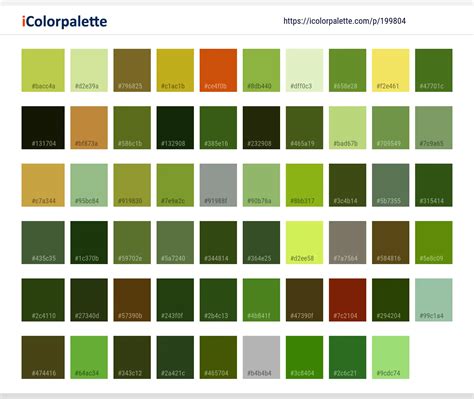This screenshot has width=474, height=399.
Task: Choose the #385e16 green swatch
Action: pyautogui.click(x=218, y=128)
